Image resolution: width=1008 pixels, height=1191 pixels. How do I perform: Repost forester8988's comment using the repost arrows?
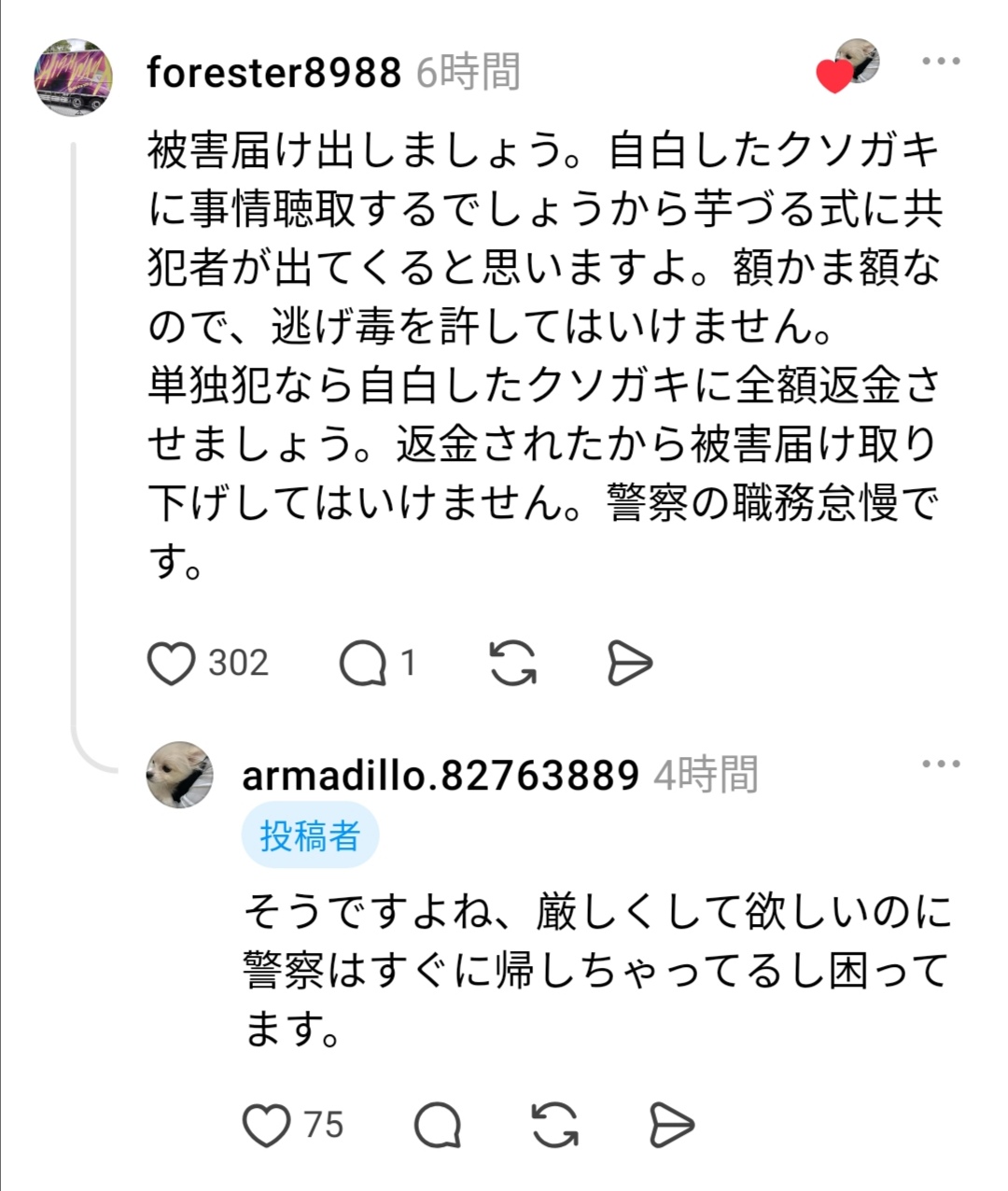[x=513, y=664]
